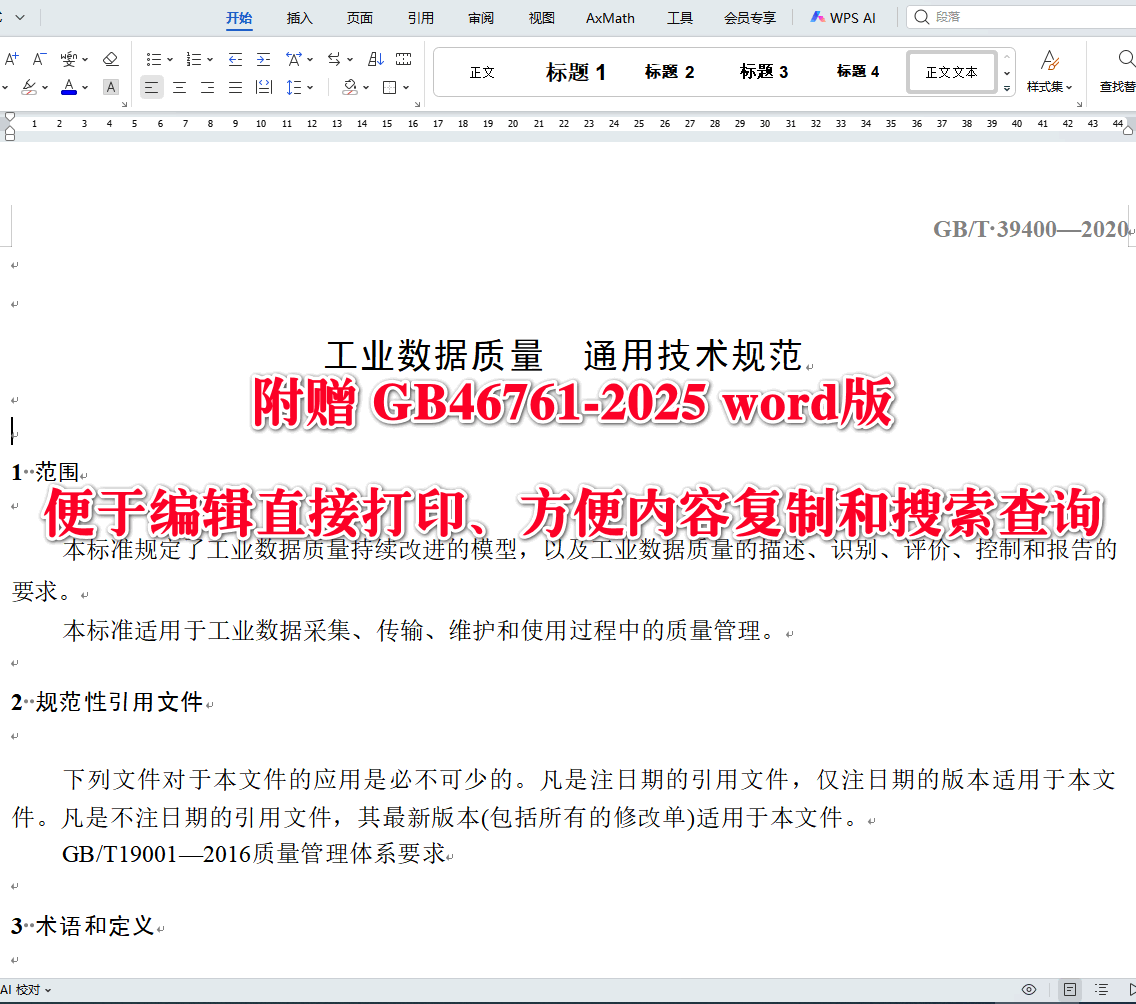Click the line spacing icon
The width and height of the screenshot is (1136, 1004).
tap(293, 87)
